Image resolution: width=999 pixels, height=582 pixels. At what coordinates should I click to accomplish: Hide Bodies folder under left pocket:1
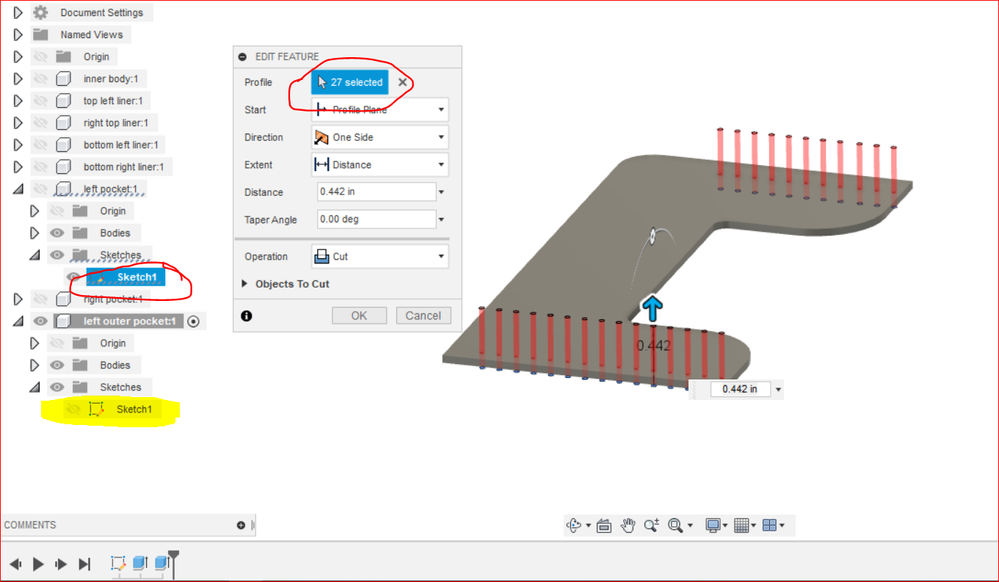[x=57, y=233]
